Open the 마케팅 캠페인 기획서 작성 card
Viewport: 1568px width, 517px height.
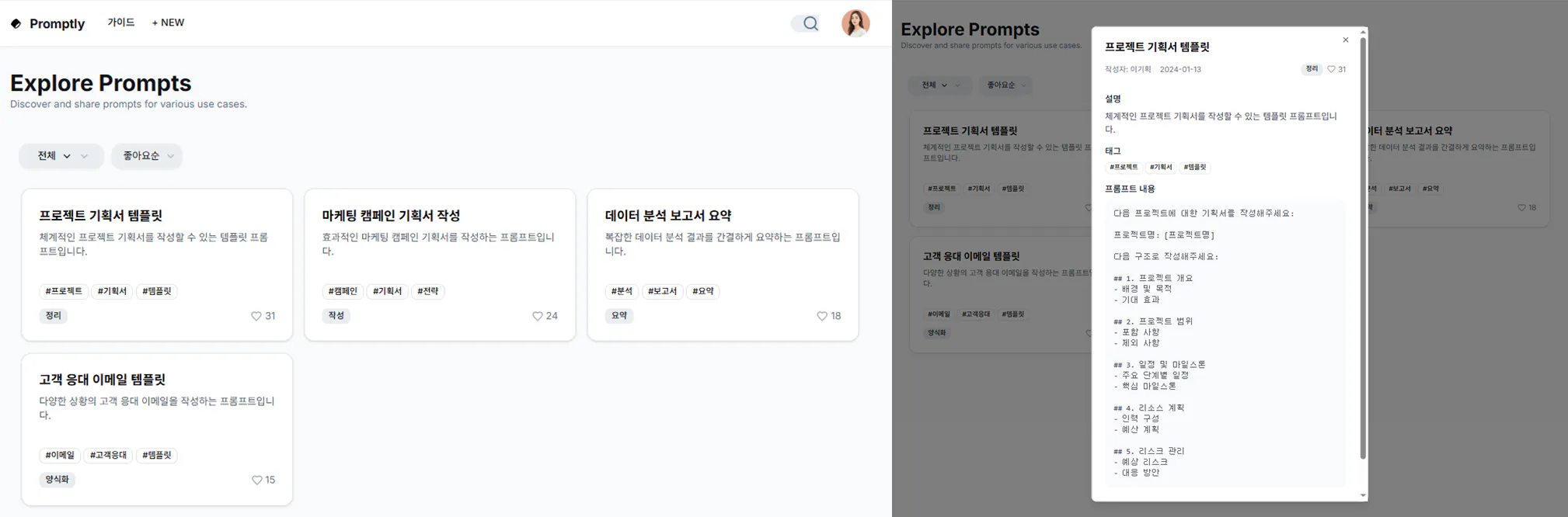(x=440, y=264)
